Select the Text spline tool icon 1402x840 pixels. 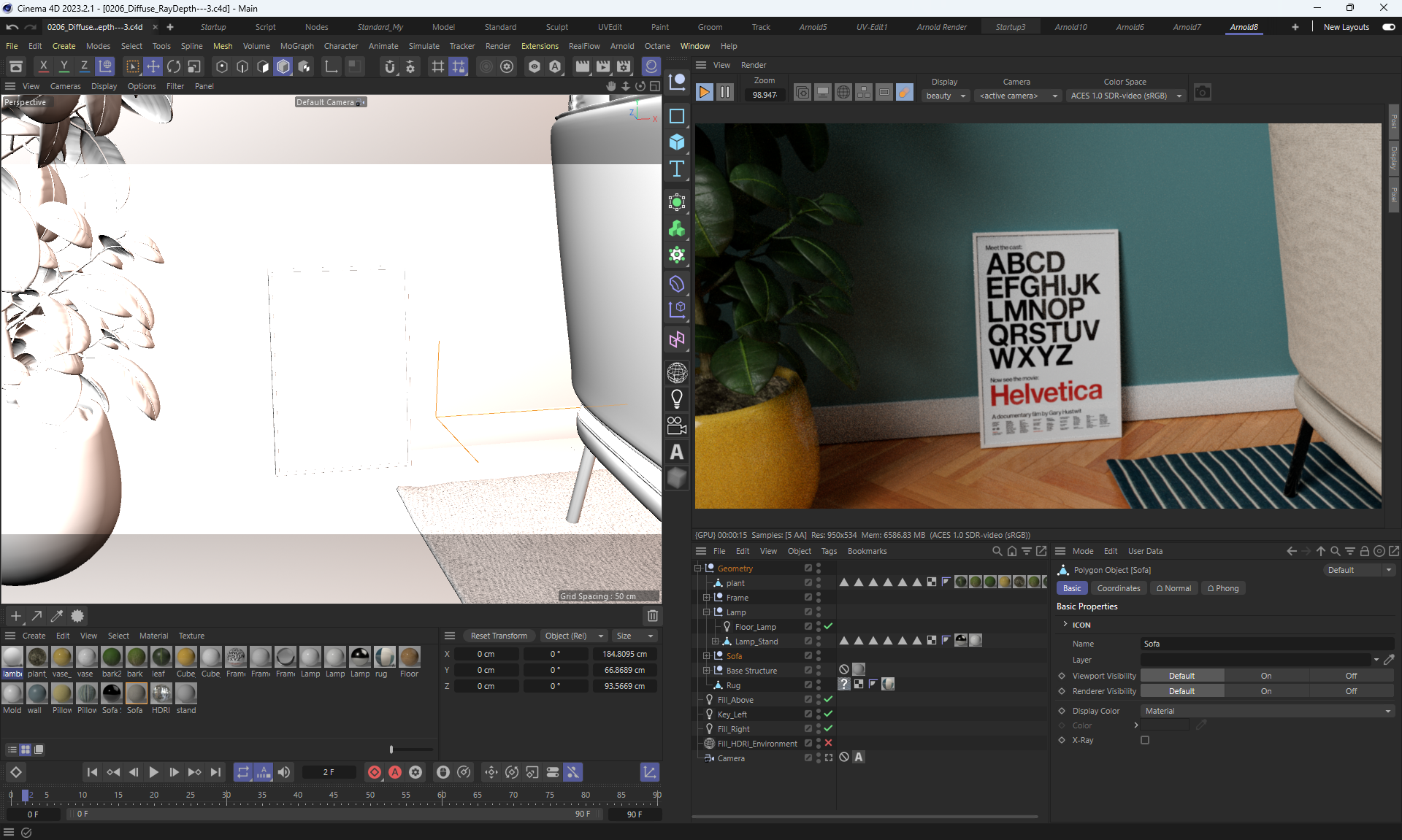[677, 169]
